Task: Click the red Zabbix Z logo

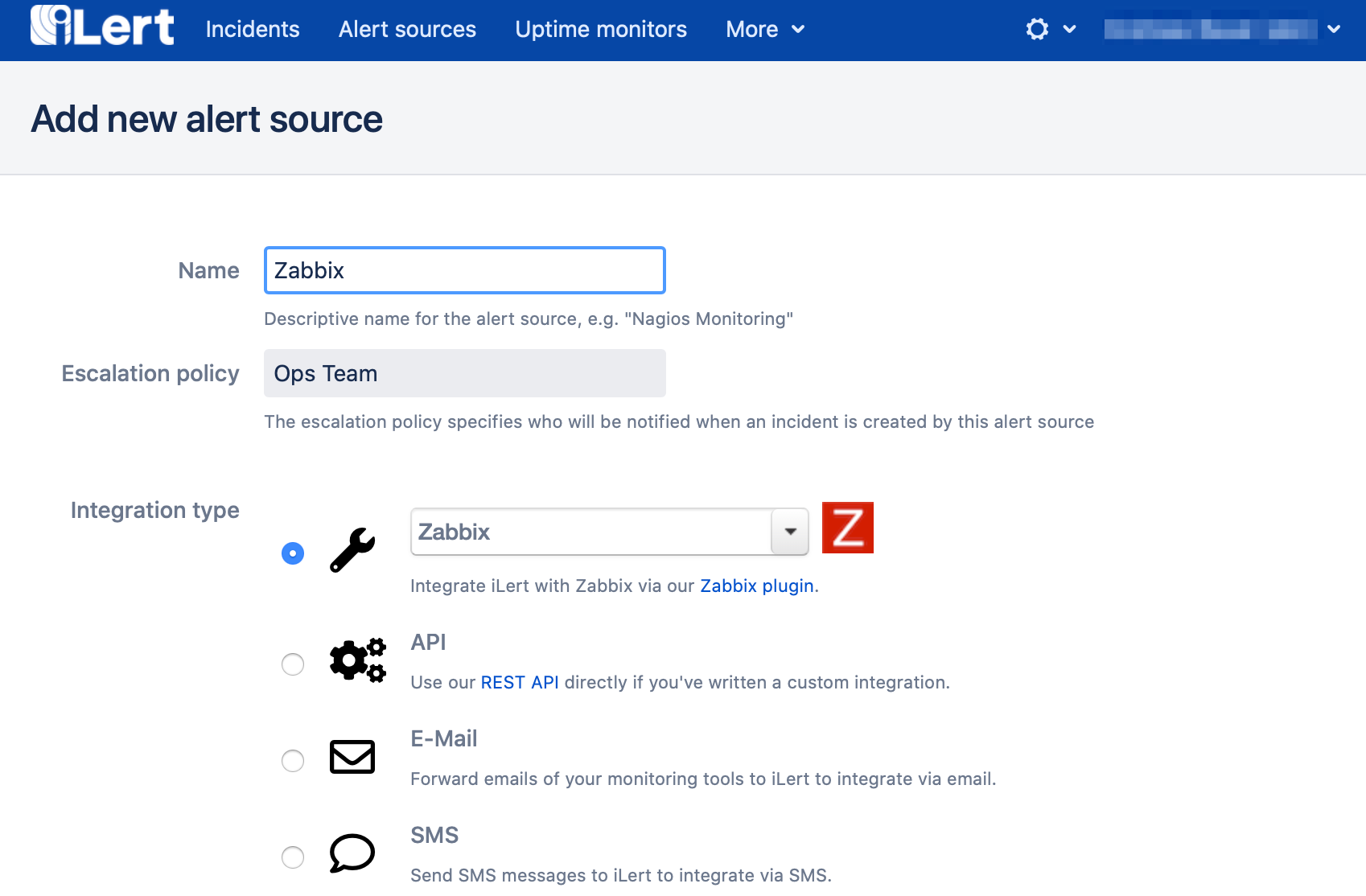Action: coord(847,528)
